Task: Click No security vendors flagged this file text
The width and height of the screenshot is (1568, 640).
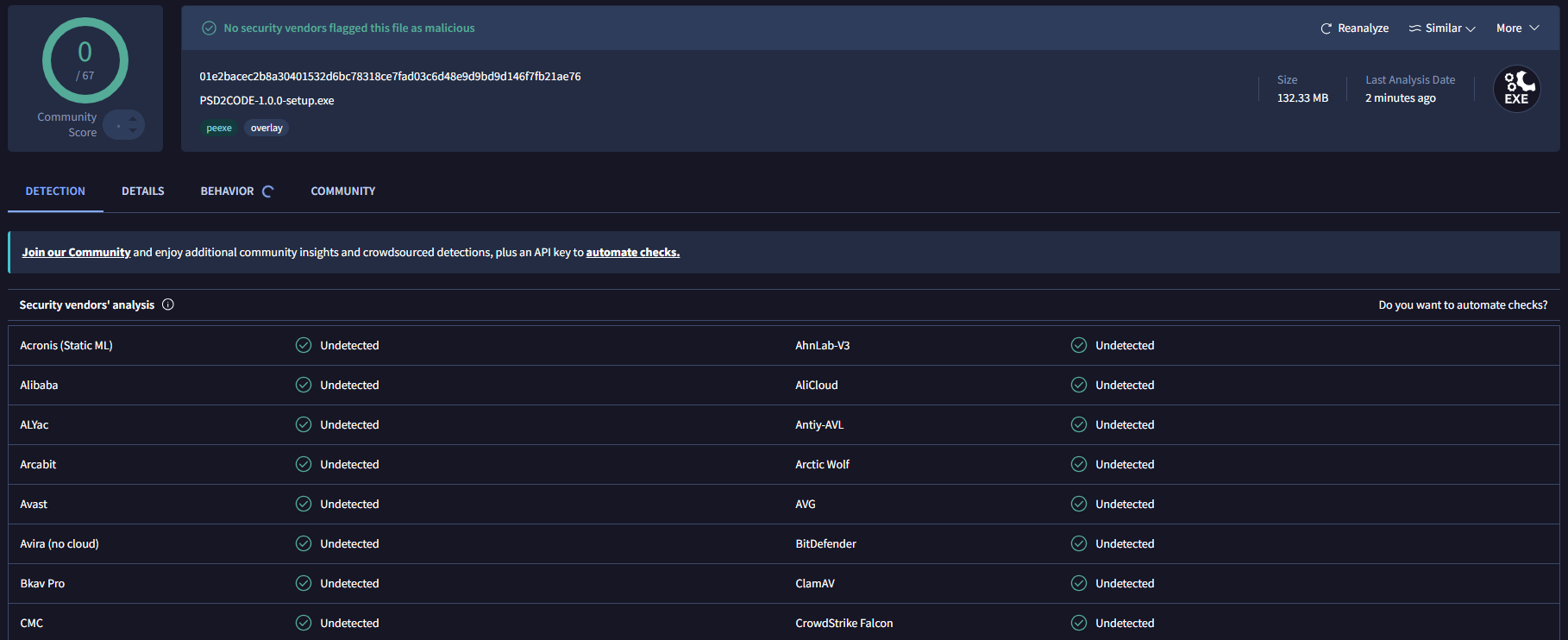Action: (349, 28)
